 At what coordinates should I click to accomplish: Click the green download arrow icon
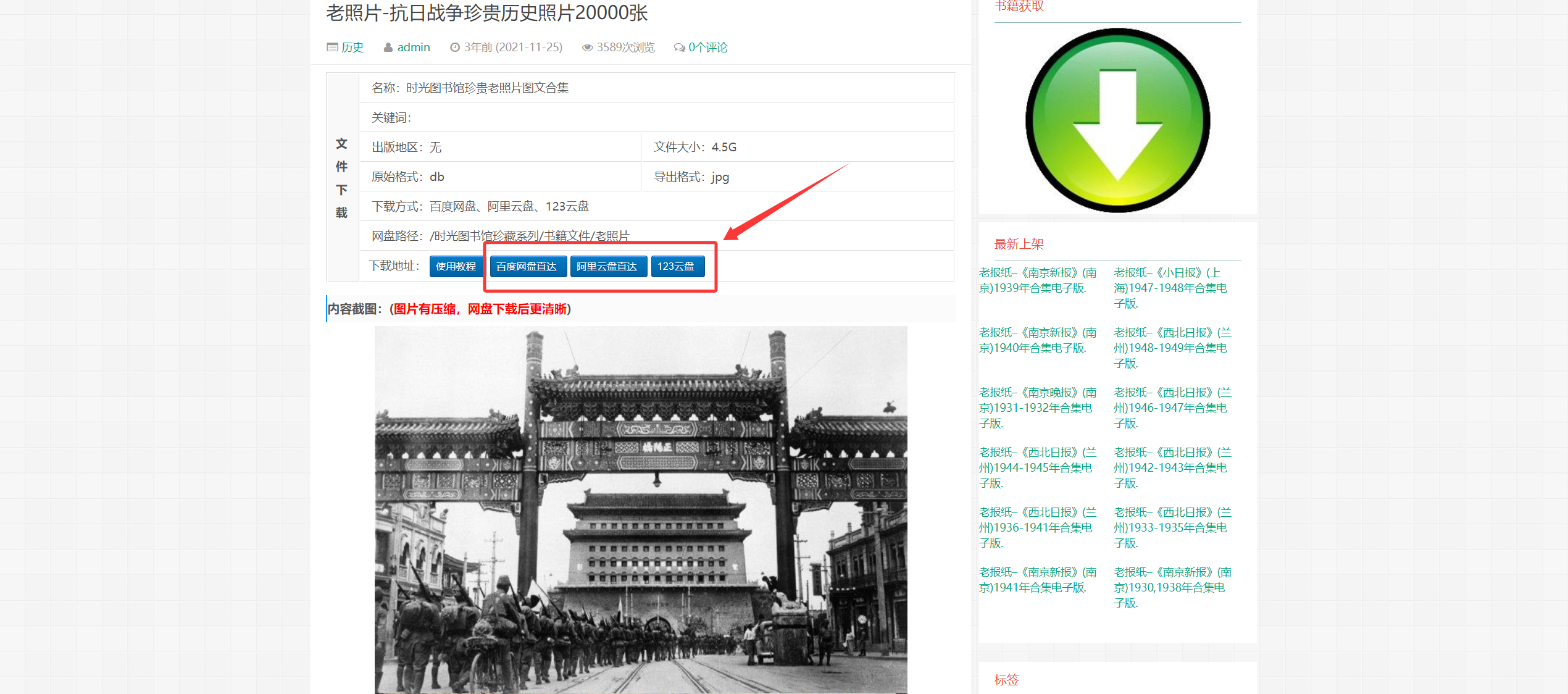1117,120
